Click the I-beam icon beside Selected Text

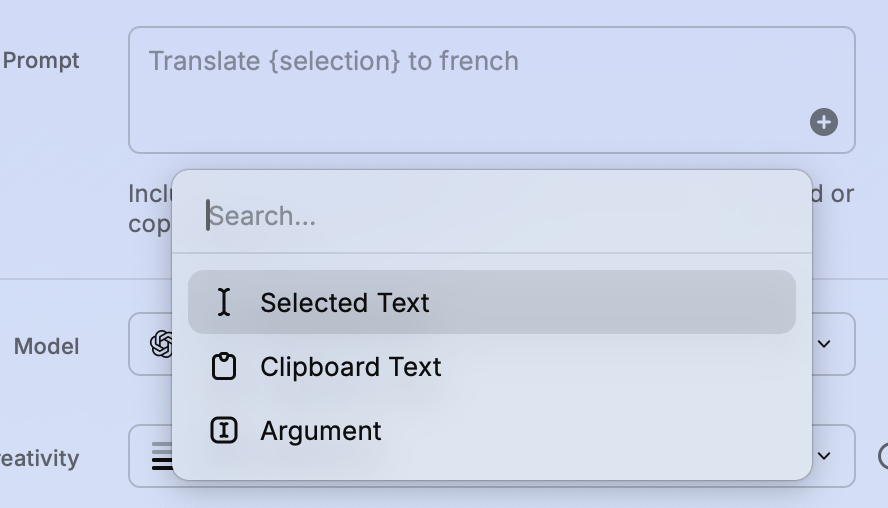pos(224,302)
